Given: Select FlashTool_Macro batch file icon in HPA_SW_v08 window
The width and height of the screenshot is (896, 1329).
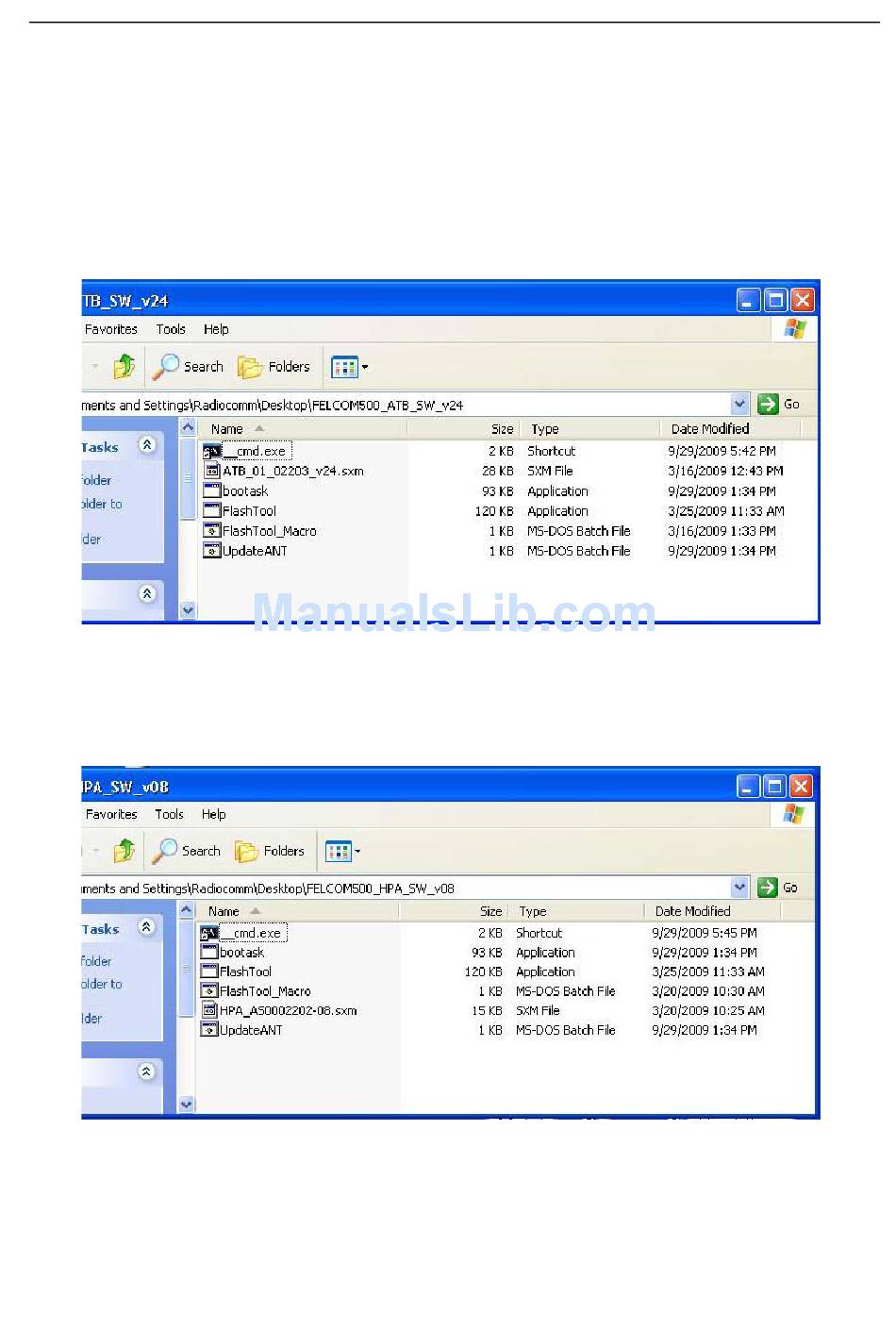Looking at the screenshot, I should pos(209,990).
